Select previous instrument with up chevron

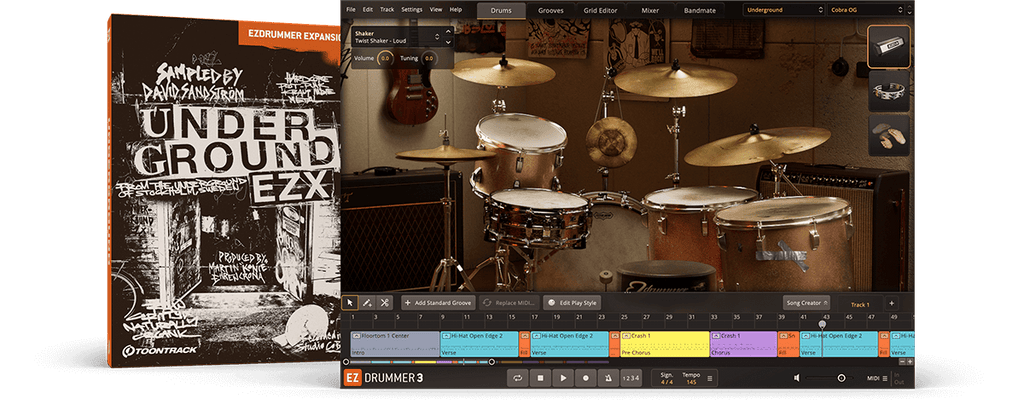(x=448, y=31)
